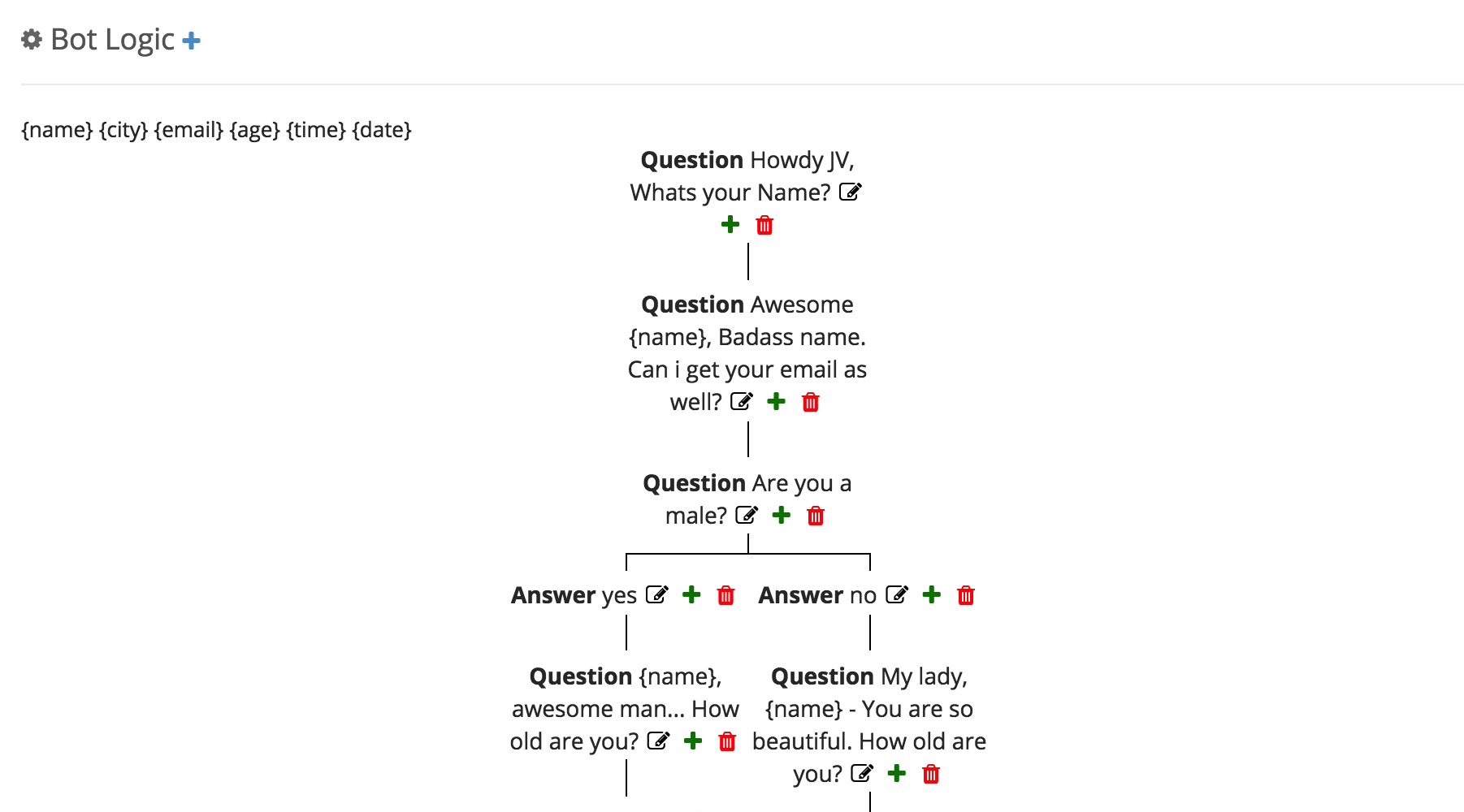Click the Bot Logic heading text
Screen dimensions: 1464x812
tap(112, 40)
